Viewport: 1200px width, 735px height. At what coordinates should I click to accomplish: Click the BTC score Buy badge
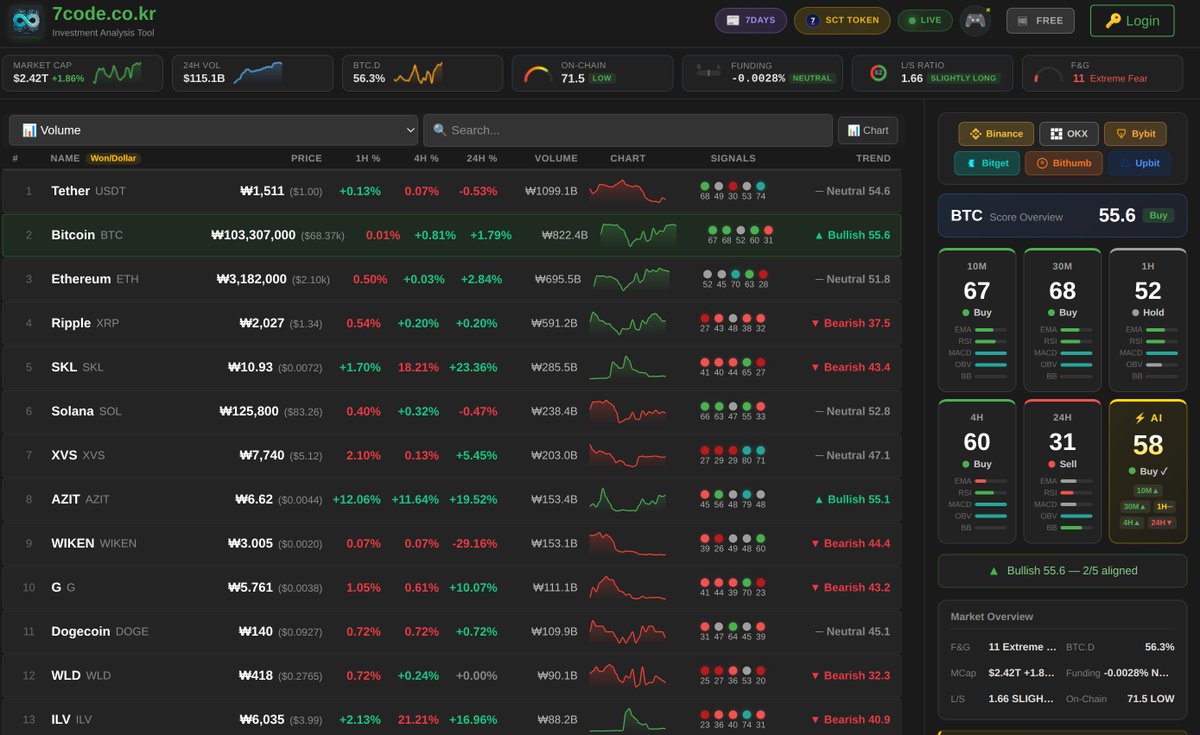(x=1158, y=215)
